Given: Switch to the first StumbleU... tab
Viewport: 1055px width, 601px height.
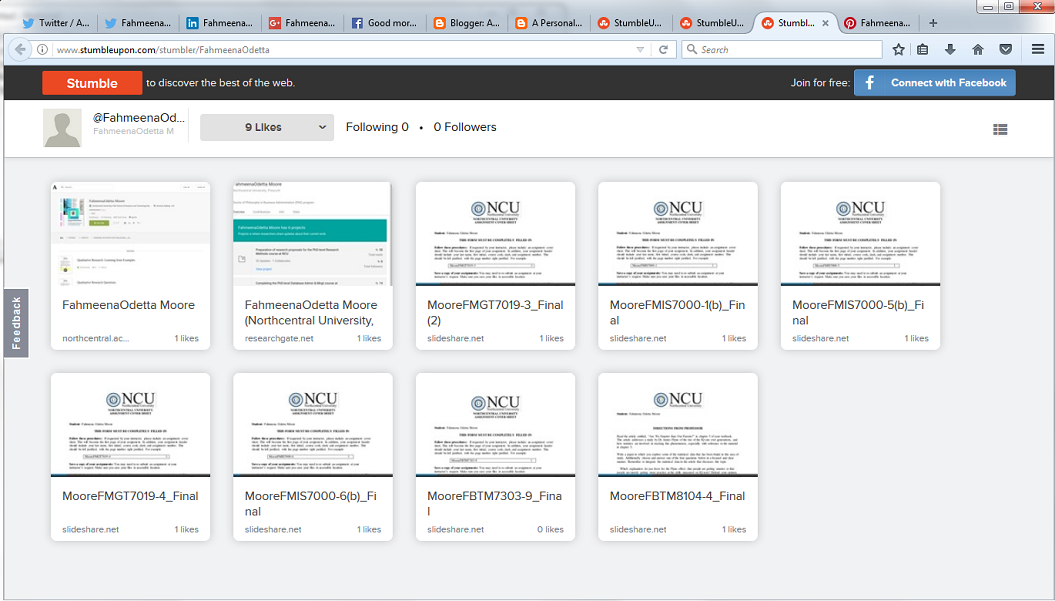Looking at the screenshot, I should point(630,23).
